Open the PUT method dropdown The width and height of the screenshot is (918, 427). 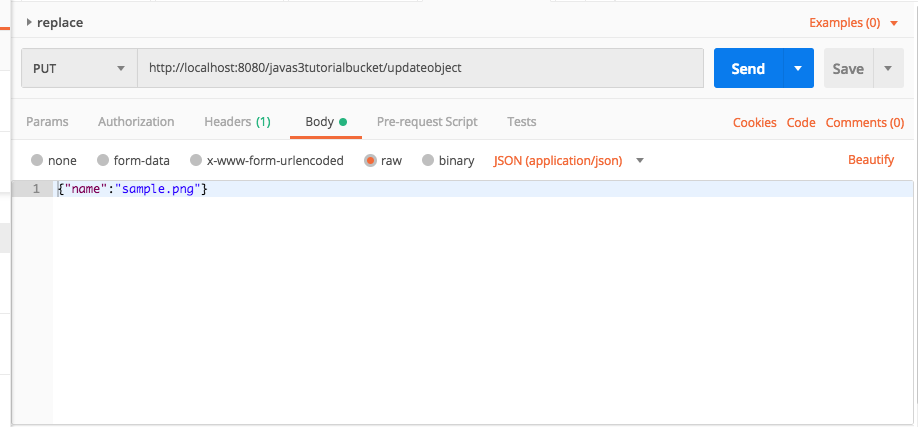tap(80, 68)
